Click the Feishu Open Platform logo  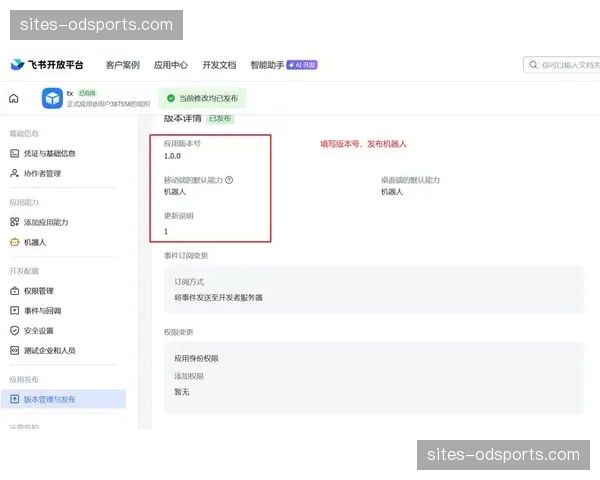click(x=47, y=65)
